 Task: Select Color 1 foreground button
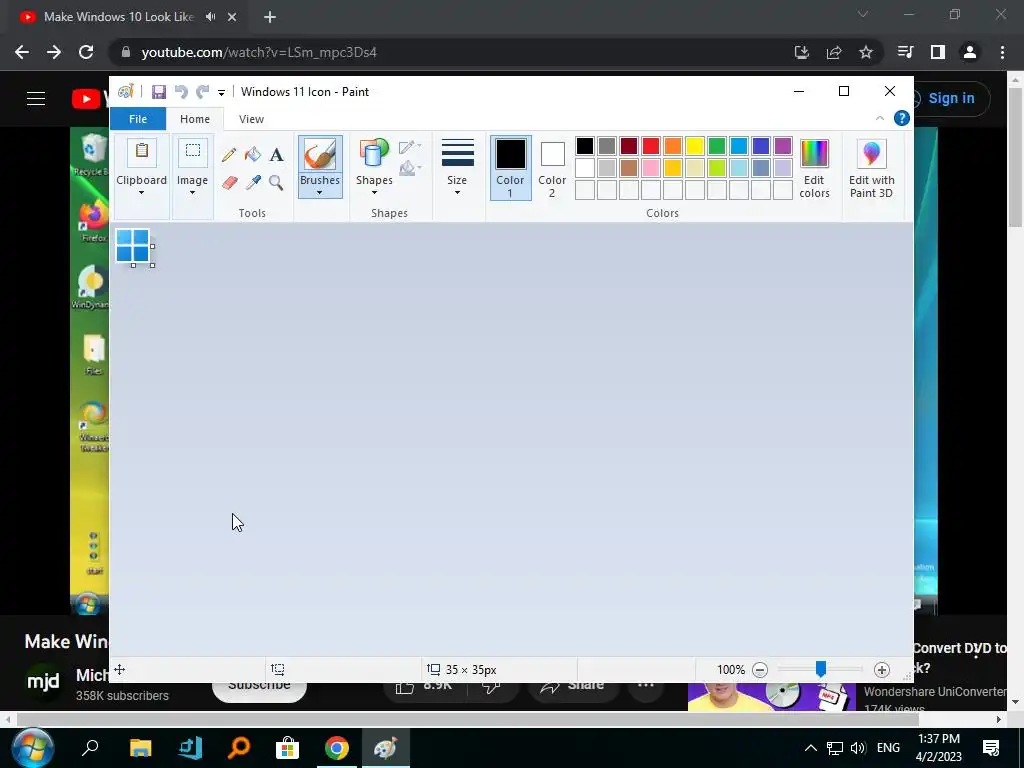point(510,167)
